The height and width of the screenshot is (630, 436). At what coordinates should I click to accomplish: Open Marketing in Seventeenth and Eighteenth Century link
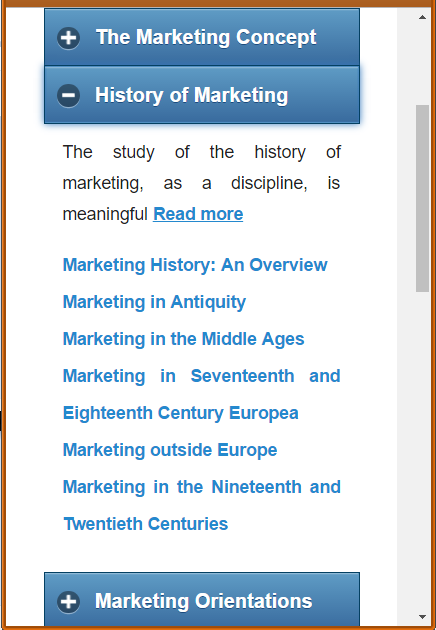[202, 395]
